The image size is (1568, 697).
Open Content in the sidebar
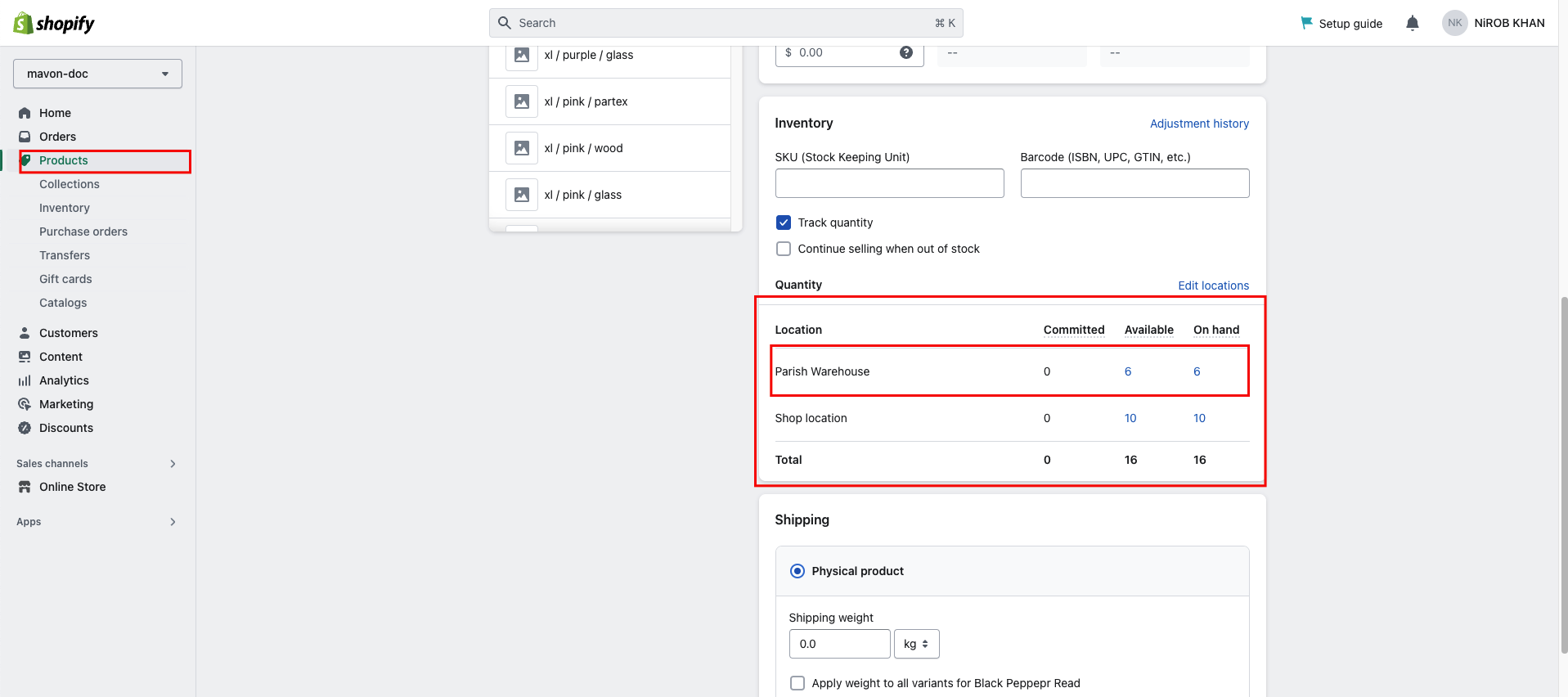click(61, 357)
